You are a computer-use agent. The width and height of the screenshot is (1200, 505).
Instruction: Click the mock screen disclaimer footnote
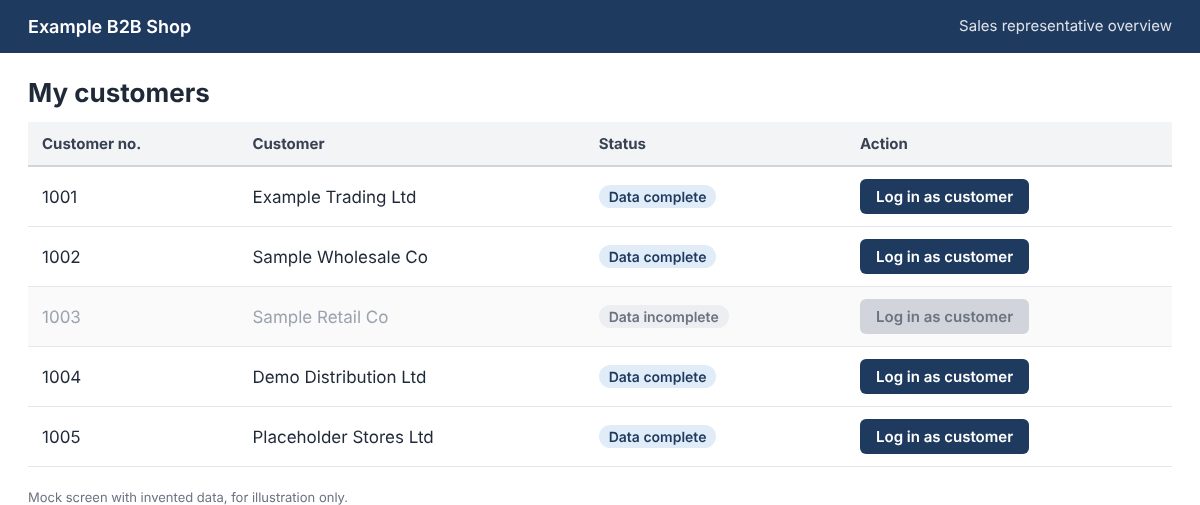tap(188, 497)
